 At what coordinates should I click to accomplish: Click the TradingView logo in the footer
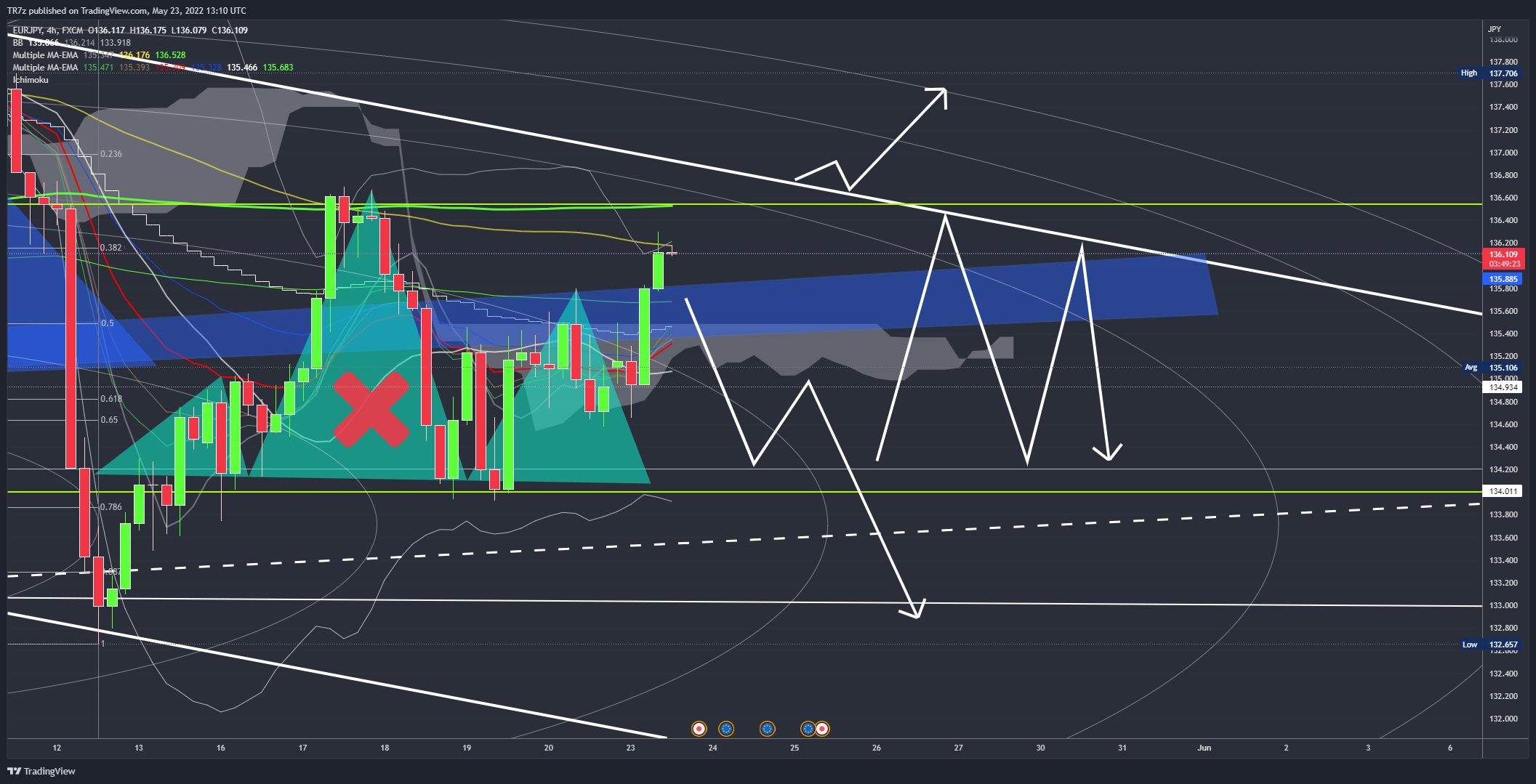click(41, 771)
